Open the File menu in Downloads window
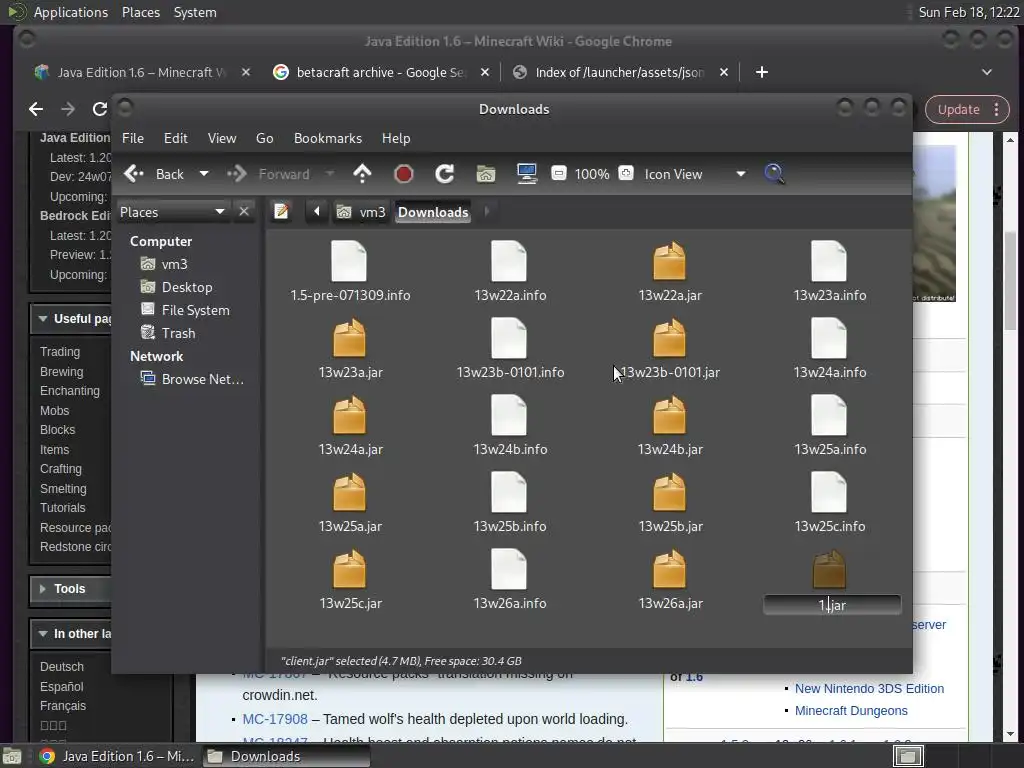Image resolution: width=1024 pixels, height=768 pixels. 133,138
